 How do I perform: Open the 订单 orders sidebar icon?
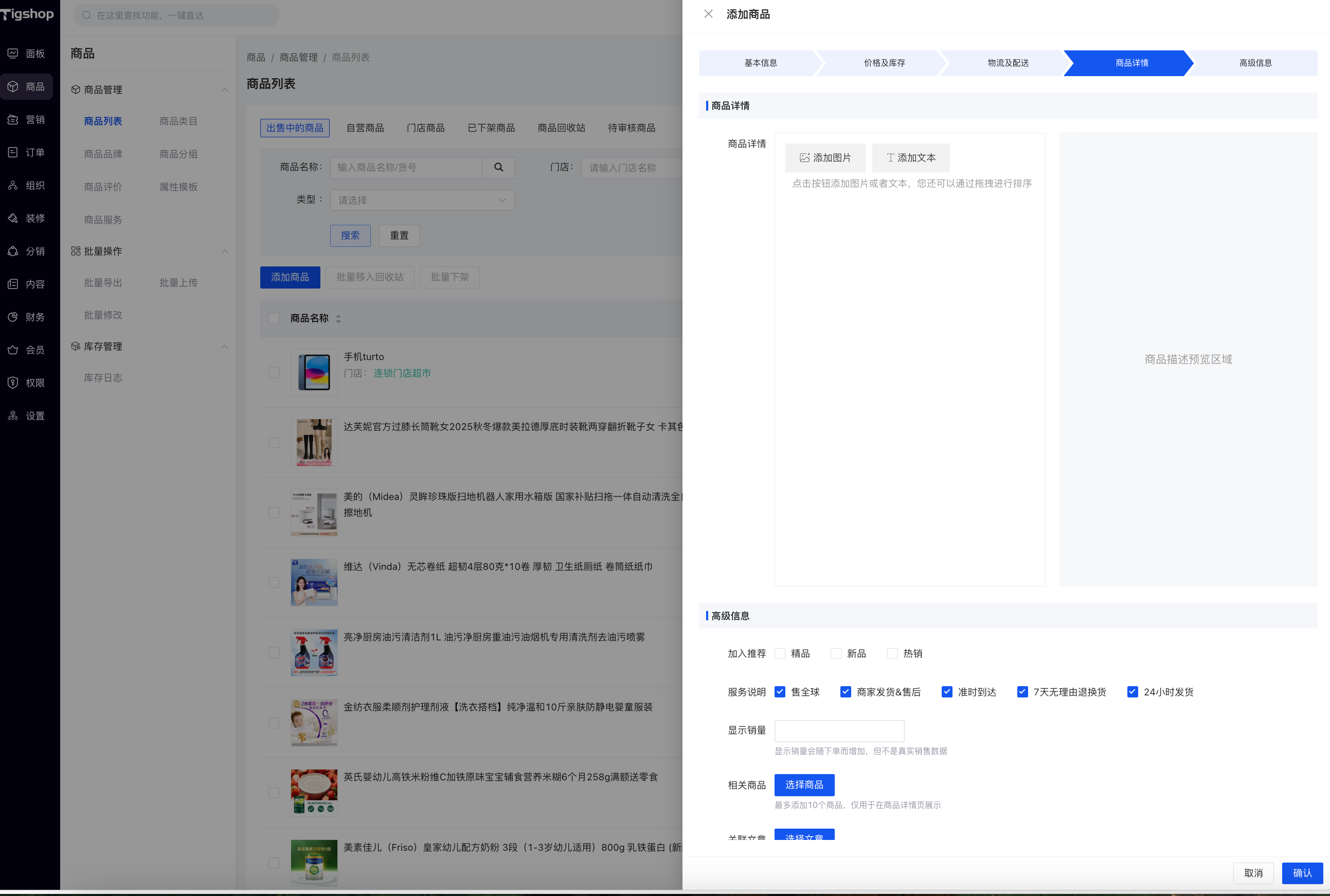[13, 152]
